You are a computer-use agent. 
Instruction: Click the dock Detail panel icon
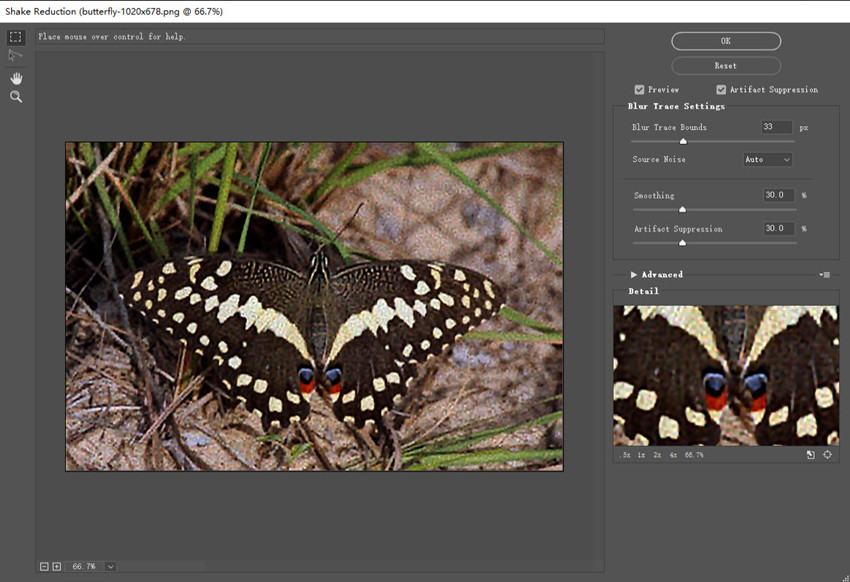click(811, 455)
